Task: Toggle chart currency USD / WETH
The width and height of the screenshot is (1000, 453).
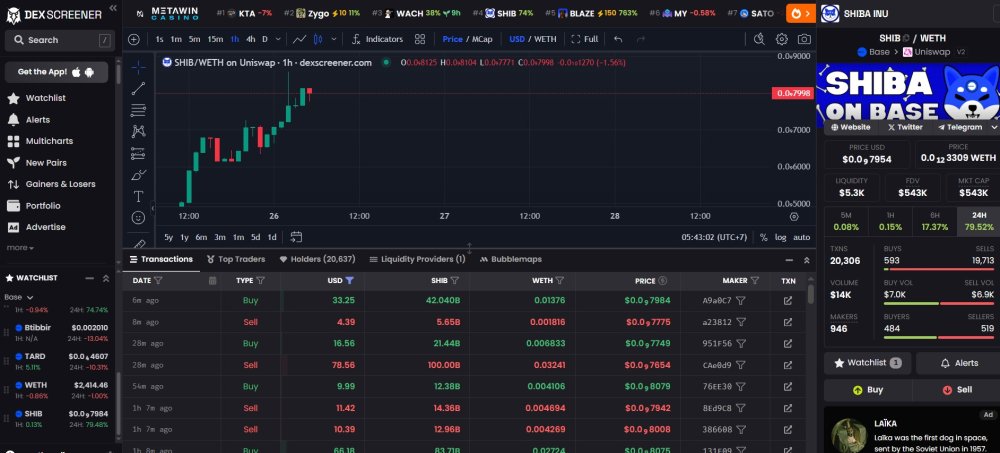Action: point(533,39)
